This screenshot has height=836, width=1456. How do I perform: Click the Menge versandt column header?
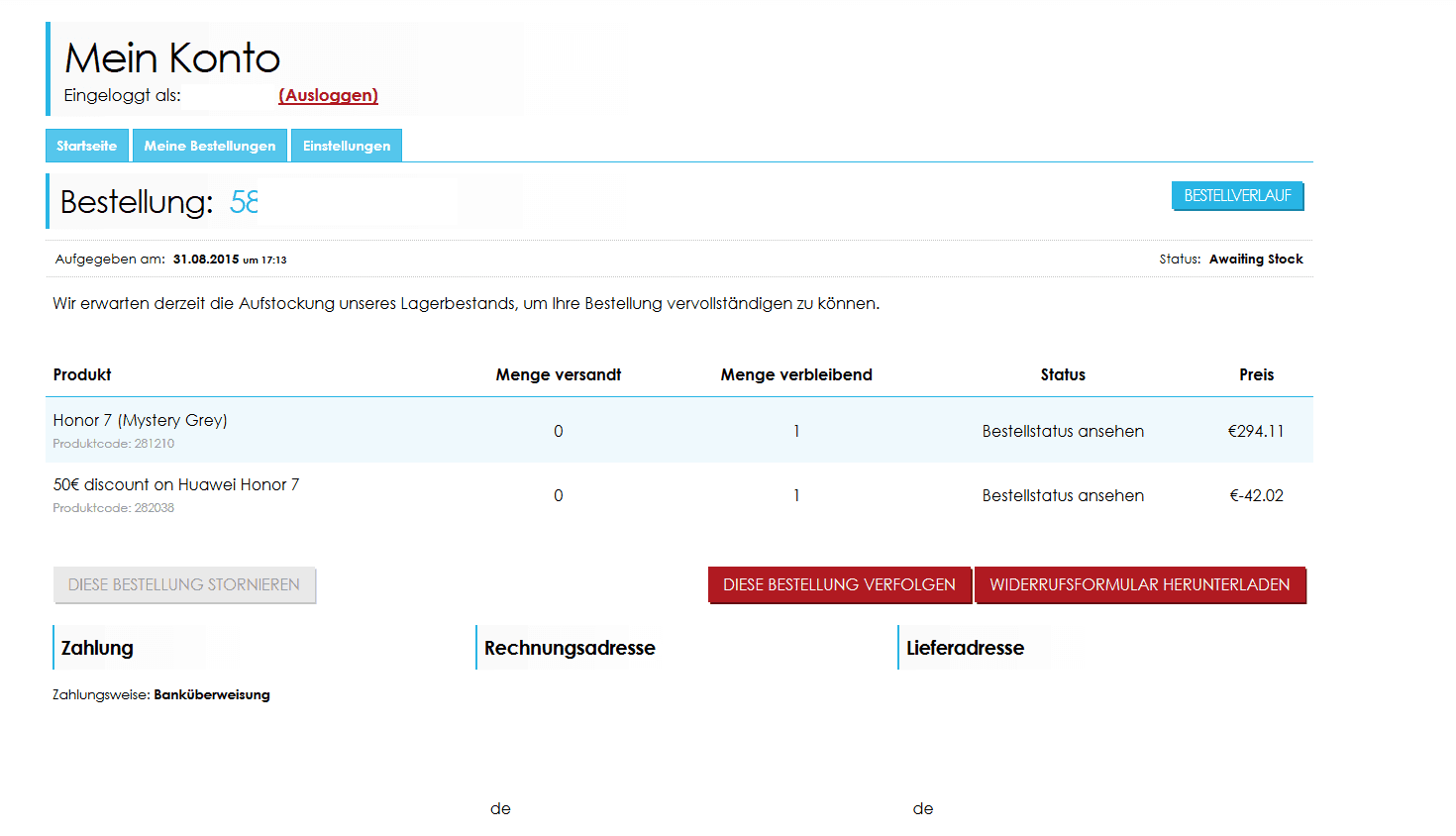pyautogui.click(x=559, y=374)
